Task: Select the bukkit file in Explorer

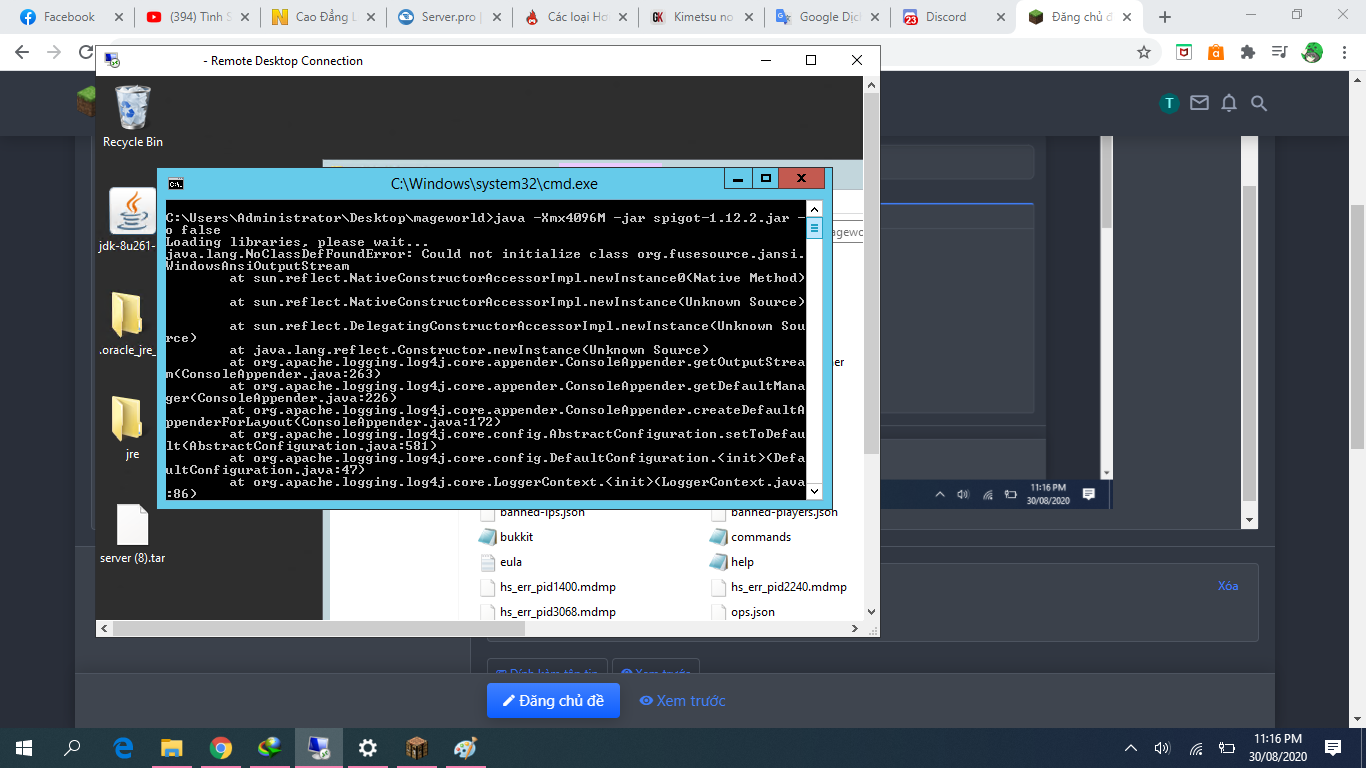Action: click(506, 537)
